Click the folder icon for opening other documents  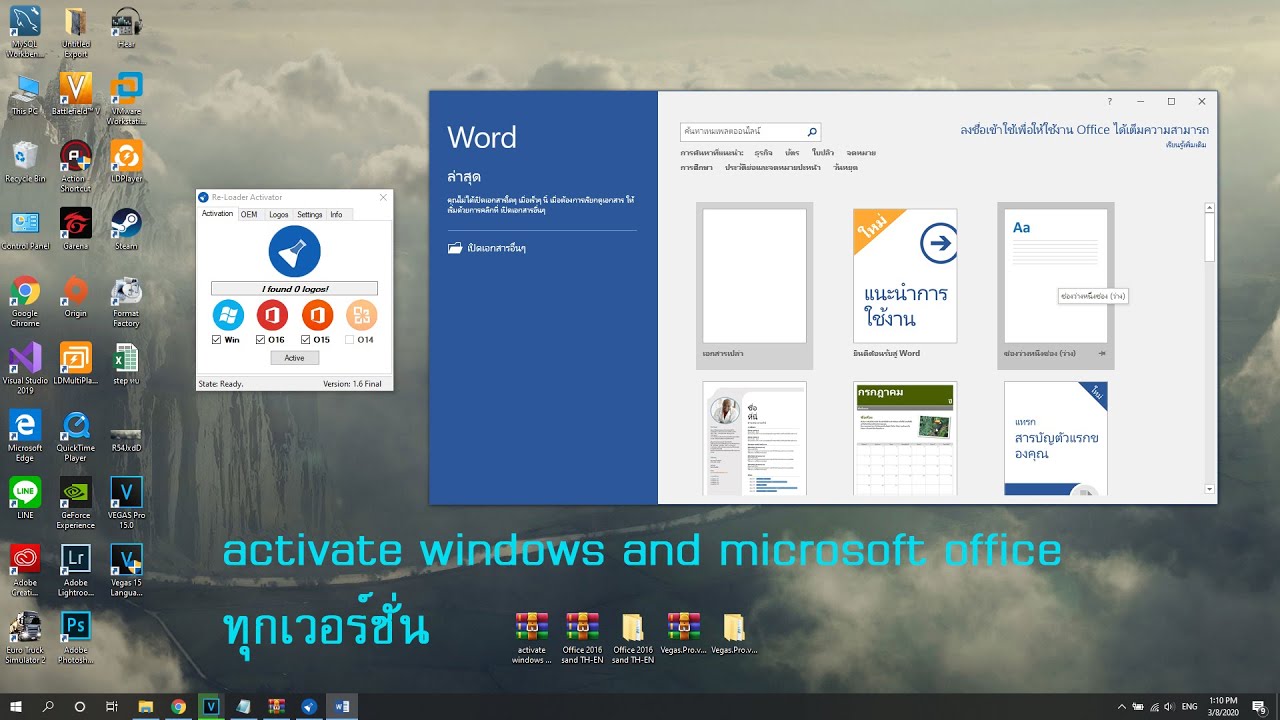[x=455, y=248]
